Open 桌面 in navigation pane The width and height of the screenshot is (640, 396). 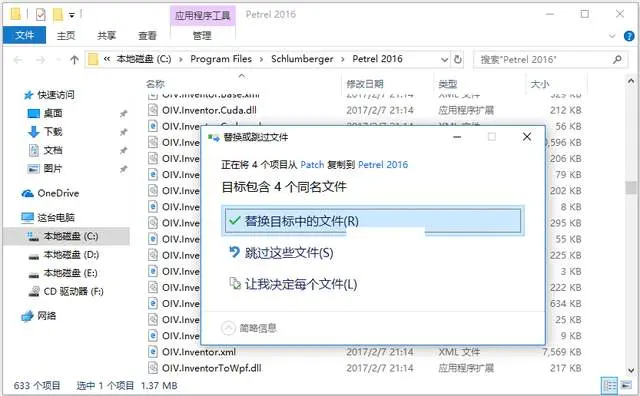point(45,113)
